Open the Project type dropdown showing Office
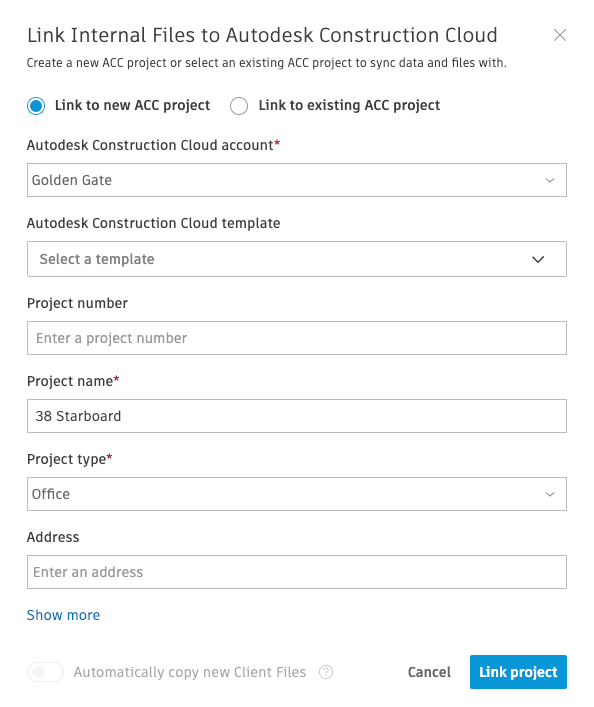594x707 pixels. pos(297,494)
